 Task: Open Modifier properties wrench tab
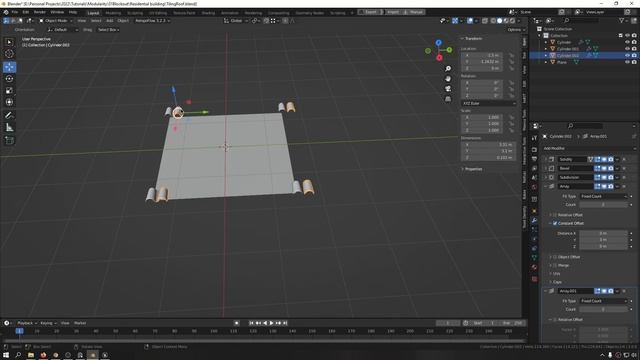point(534,220)
